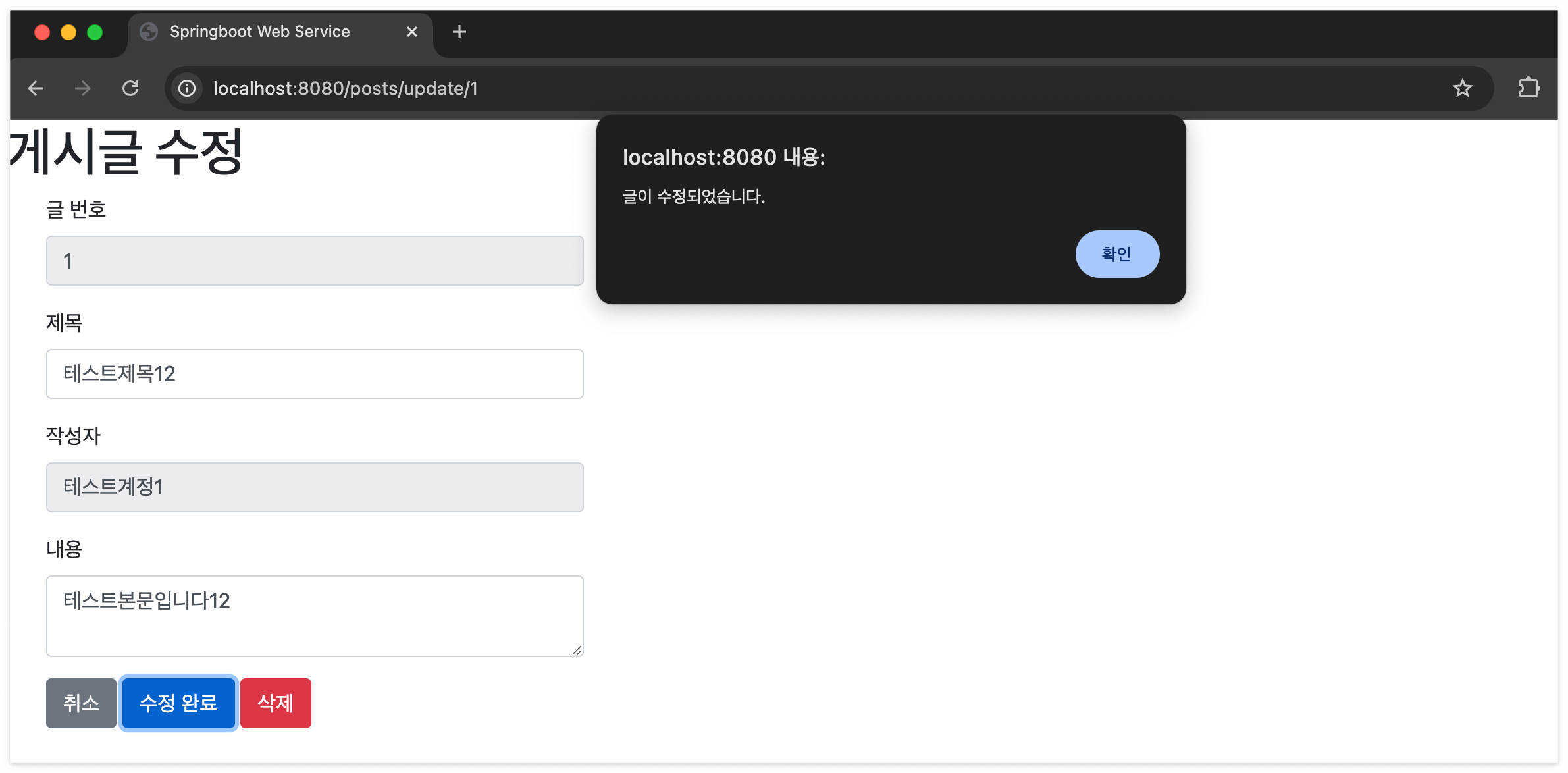The height and width of the screenshot is (773, 1568).
Task: Click into the 내용 content textarea
Action: point(315,616)
